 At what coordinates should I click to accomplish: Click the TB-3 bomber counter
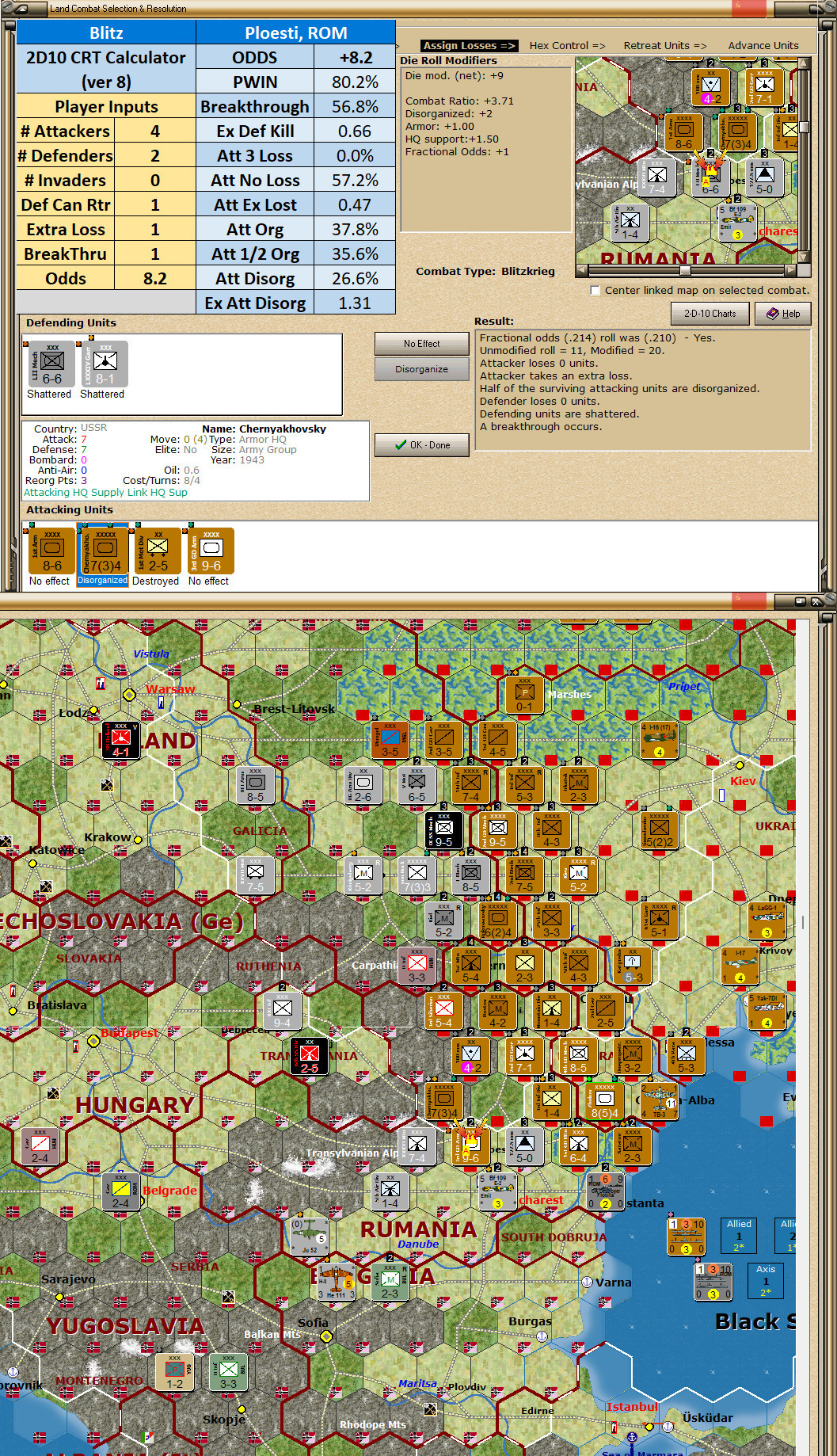659,1100
